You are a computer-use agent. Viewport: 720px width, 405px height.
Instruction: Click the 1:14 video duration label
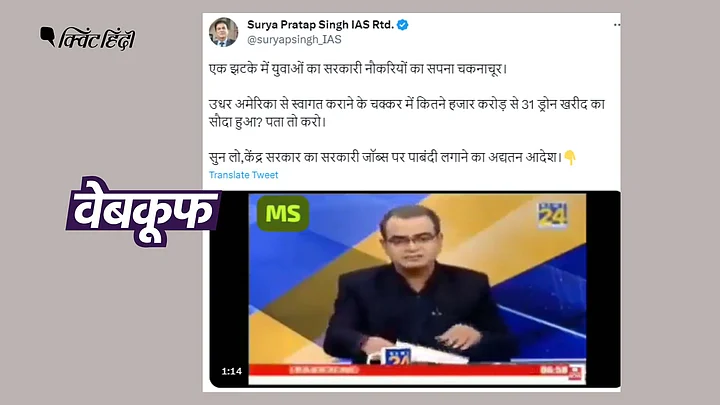[231, 371]
